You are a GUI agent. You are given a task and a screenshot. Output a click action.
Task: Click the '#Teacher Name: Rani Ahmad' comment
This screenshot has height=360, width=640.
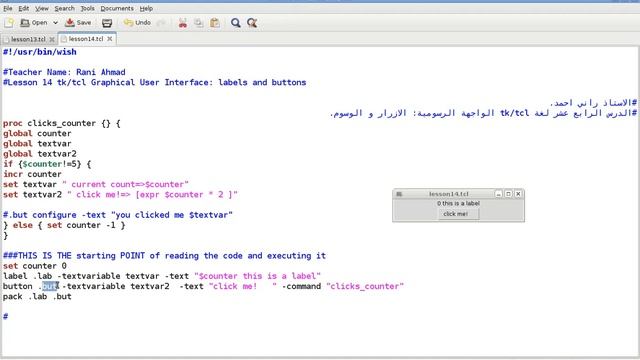pos(64,72)
